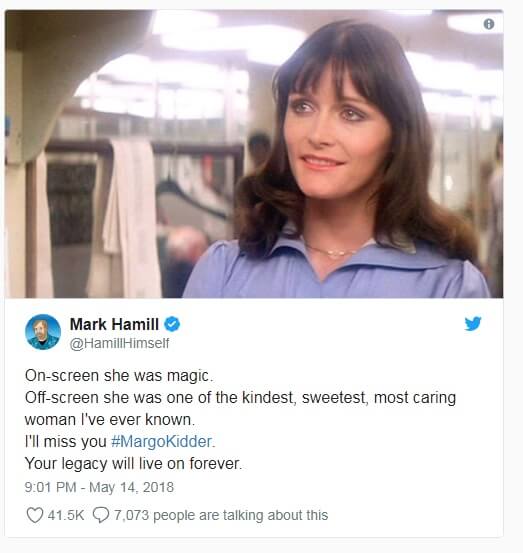
Task: Open the Twitter bird logo link
Action: (473, 323)
